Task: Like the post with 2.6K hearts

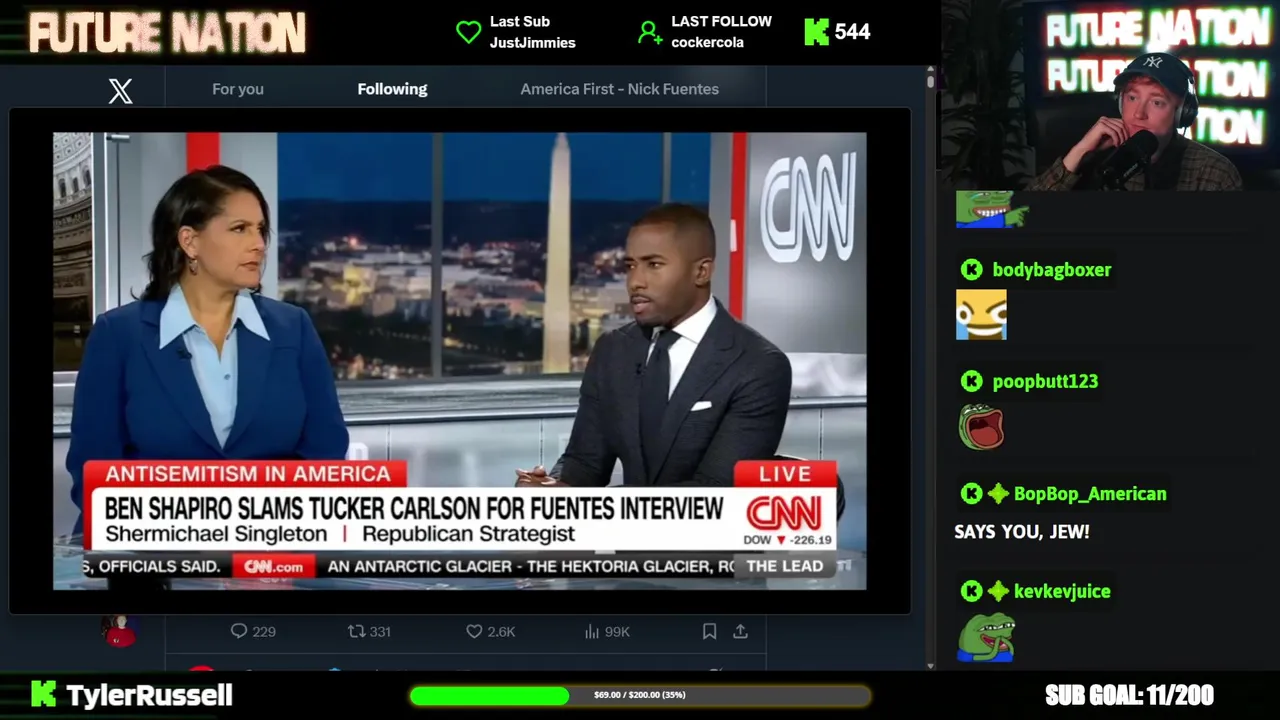Action: [475, 631]
